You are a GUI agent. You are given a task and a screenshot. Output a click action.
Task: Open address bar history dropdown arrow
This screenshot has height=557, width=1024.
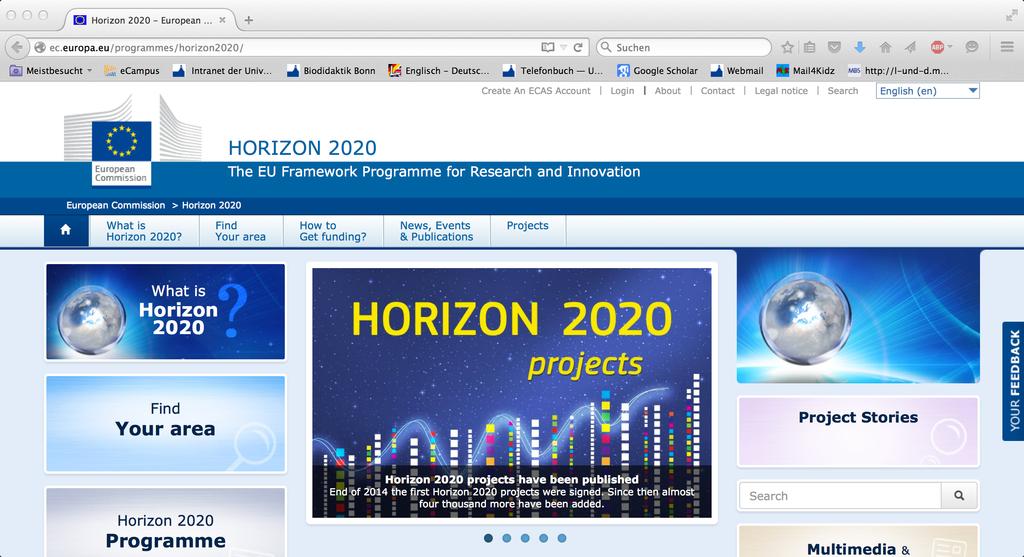[563, 47]
